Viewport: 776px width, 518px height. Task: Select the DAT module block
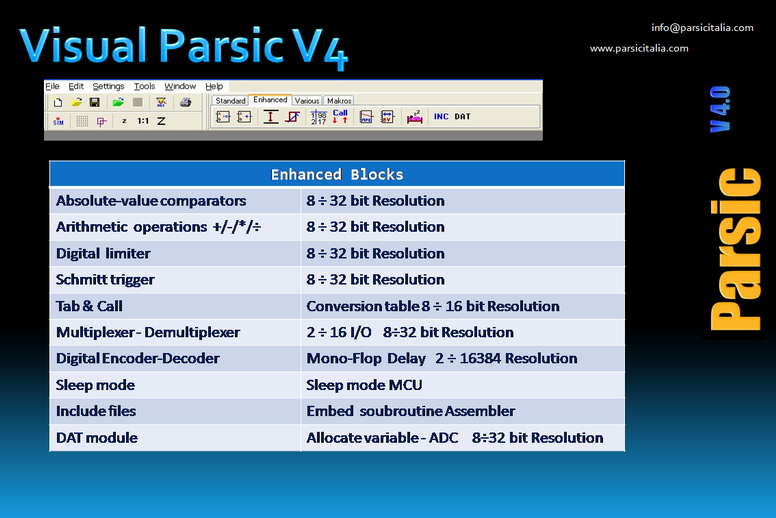point(462,117)
